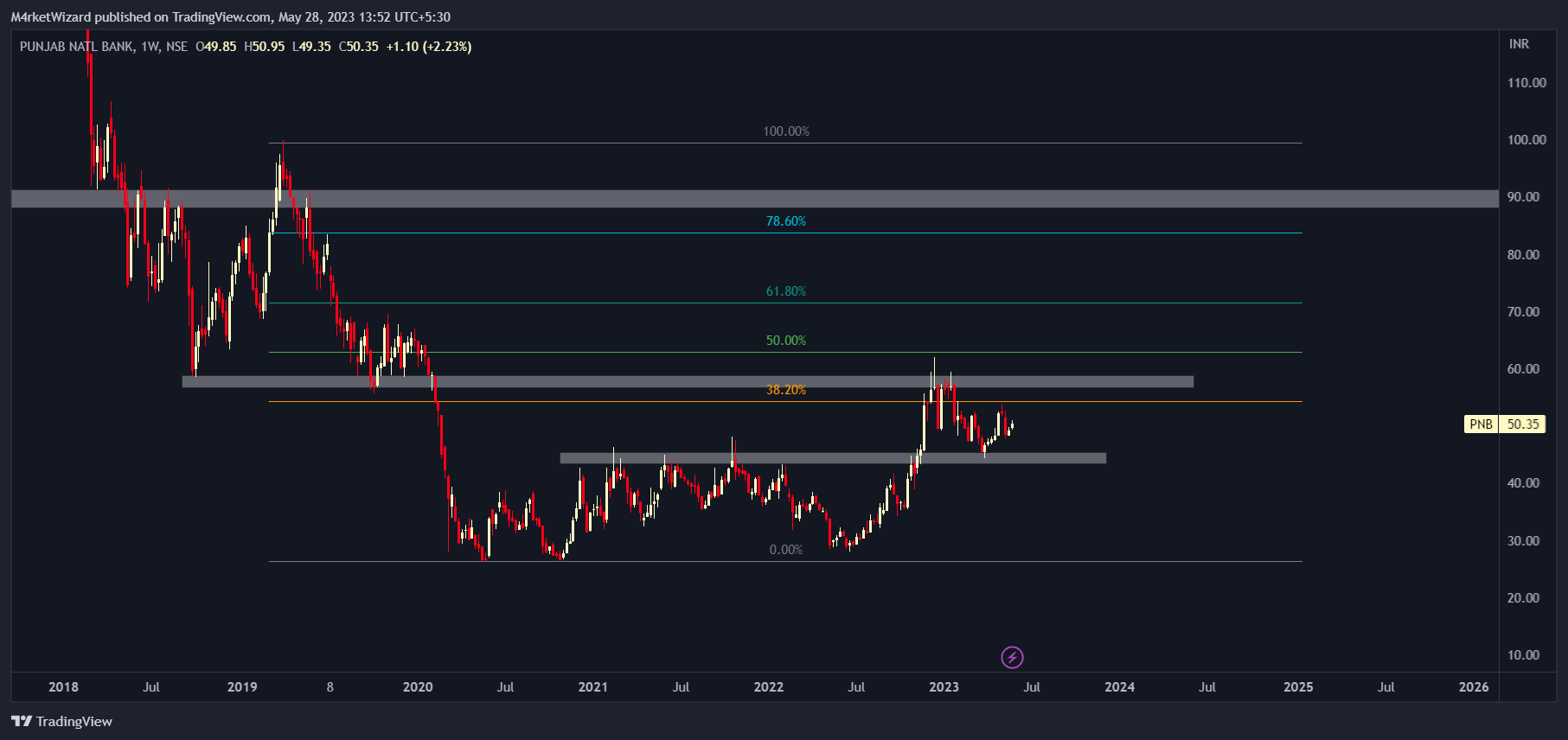This screenshot has height=740, width=1568.
Task: Click the 61.80% Fibonacci level label
Action: 786,291
